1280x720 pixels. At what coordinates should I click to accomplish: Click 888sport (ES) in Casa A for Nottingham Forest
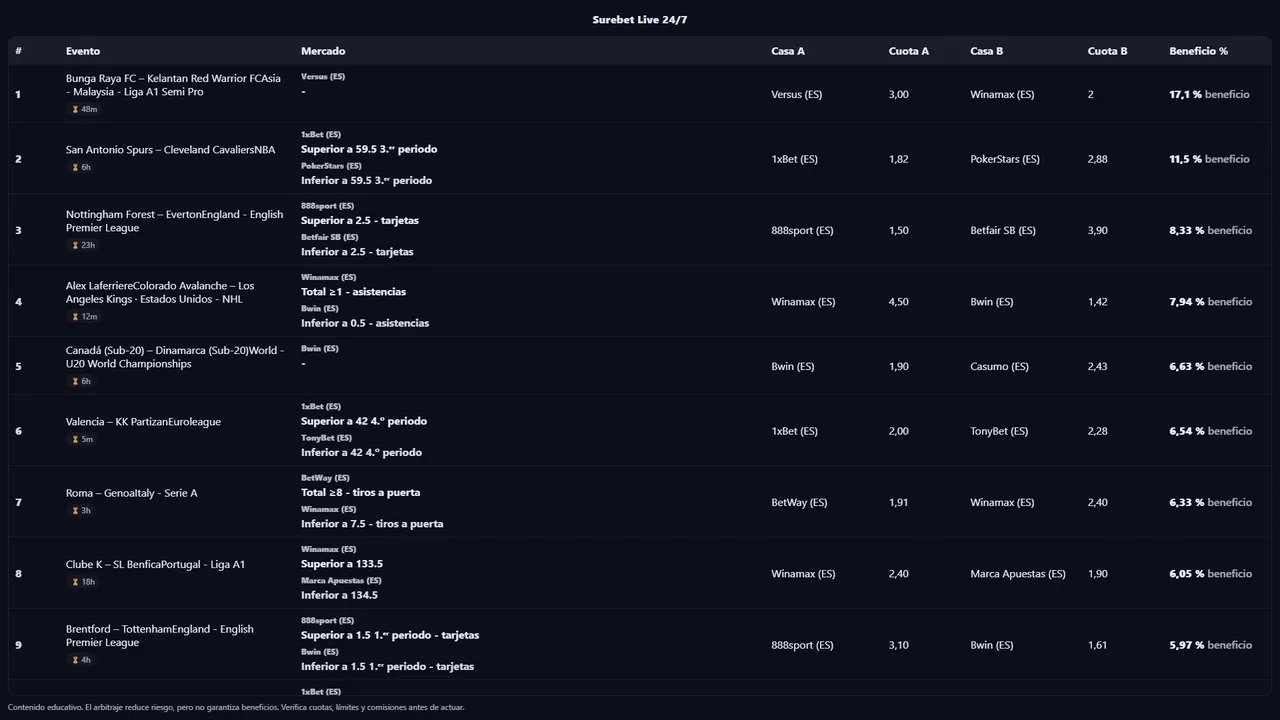pos(802,230)
